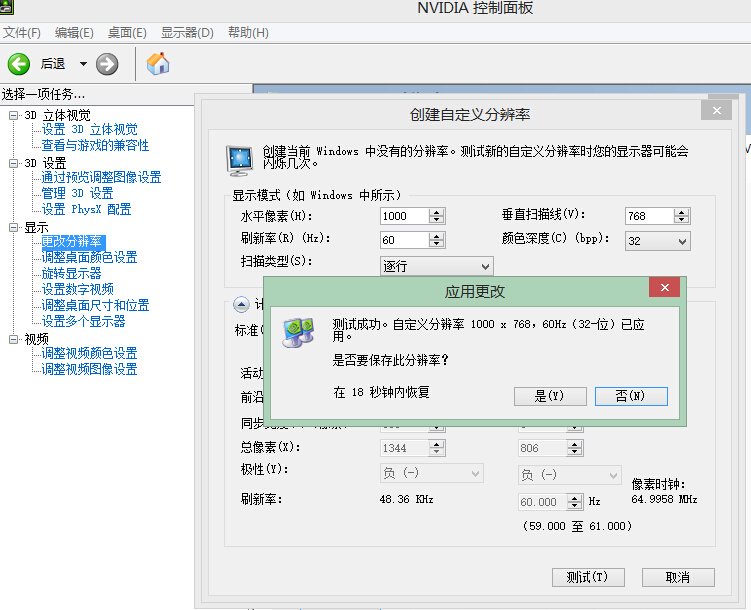Open 通过预览调整图像设置 link
Viewport: 751px width, 610px height.
101,177
